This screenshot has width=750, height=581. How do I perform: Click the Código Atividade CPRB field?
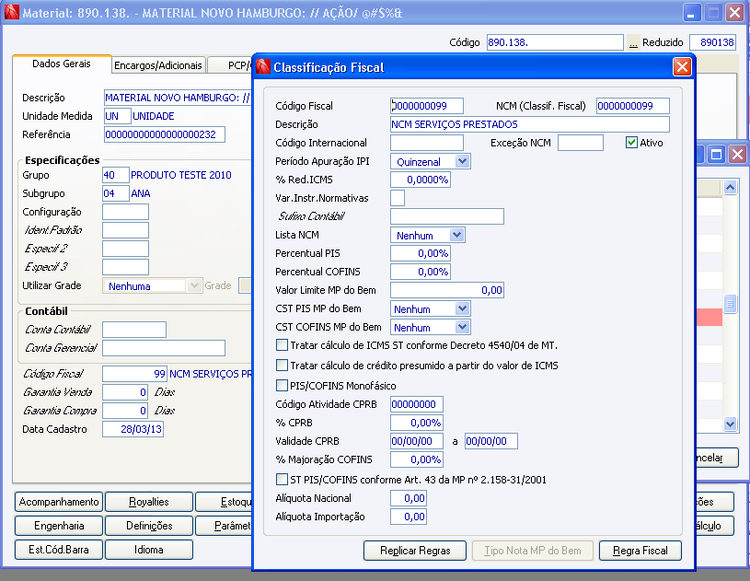tap(417, 404)
